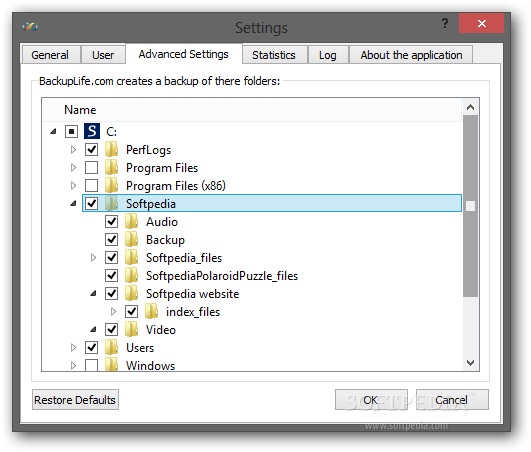Image resolution: width=531 pixels, height=452 pixels.
Task: Enable the Windows folder checkbox
Action: coord(91,365)
